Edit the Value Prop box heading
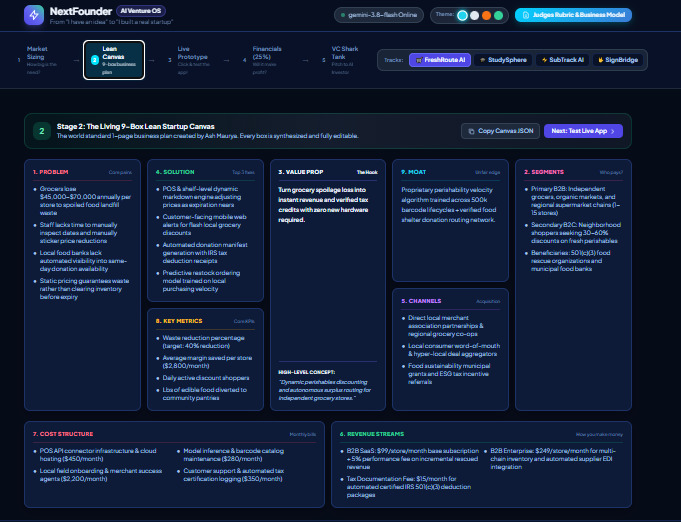This screenshot has height=522, width=681. pos(301,172)
